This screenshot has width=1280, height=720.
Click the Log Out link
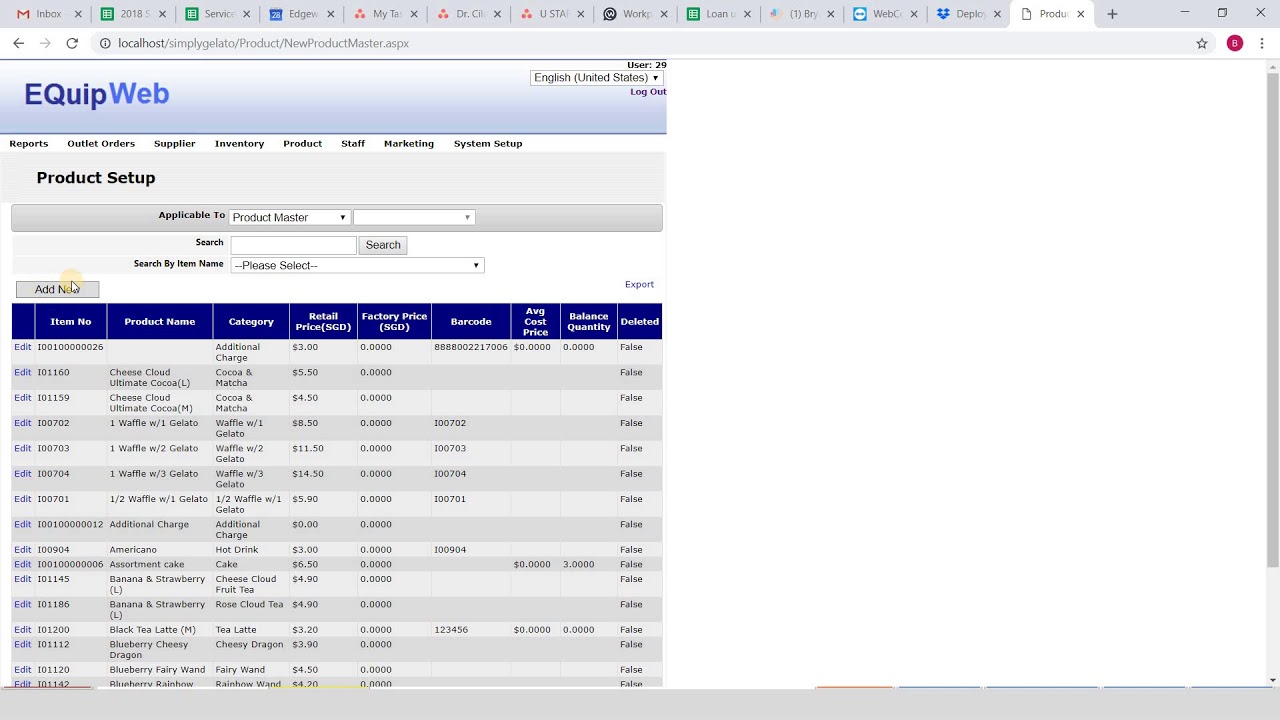(648, 92)
